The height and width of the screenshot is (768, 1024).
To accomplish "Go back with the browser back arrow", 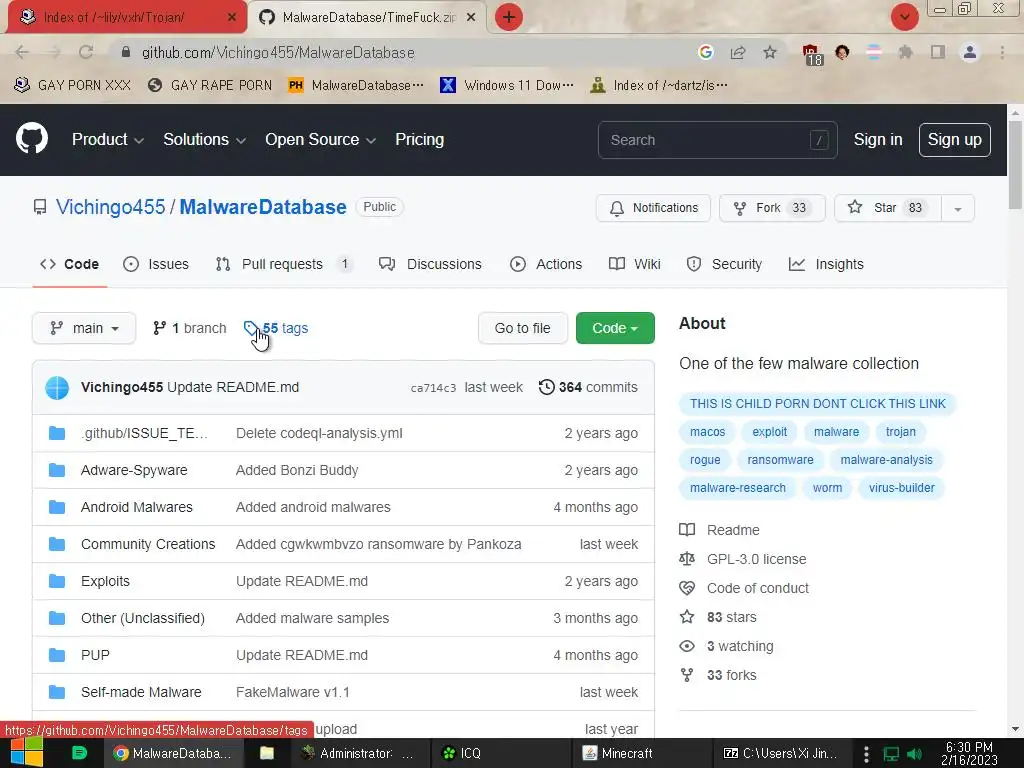I will coord(22,52).
